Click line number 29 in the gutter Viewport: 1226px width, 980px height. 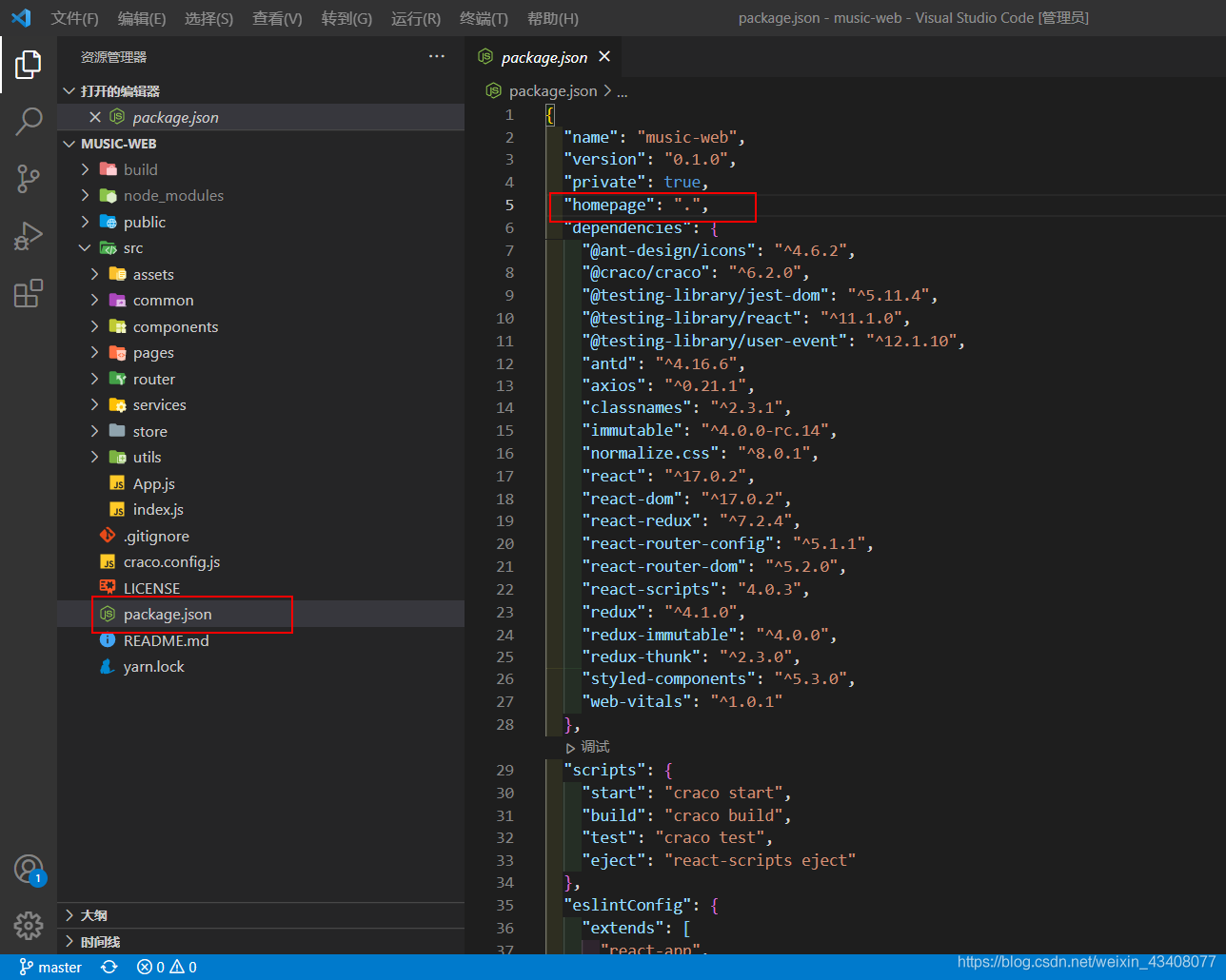point(505,770)
